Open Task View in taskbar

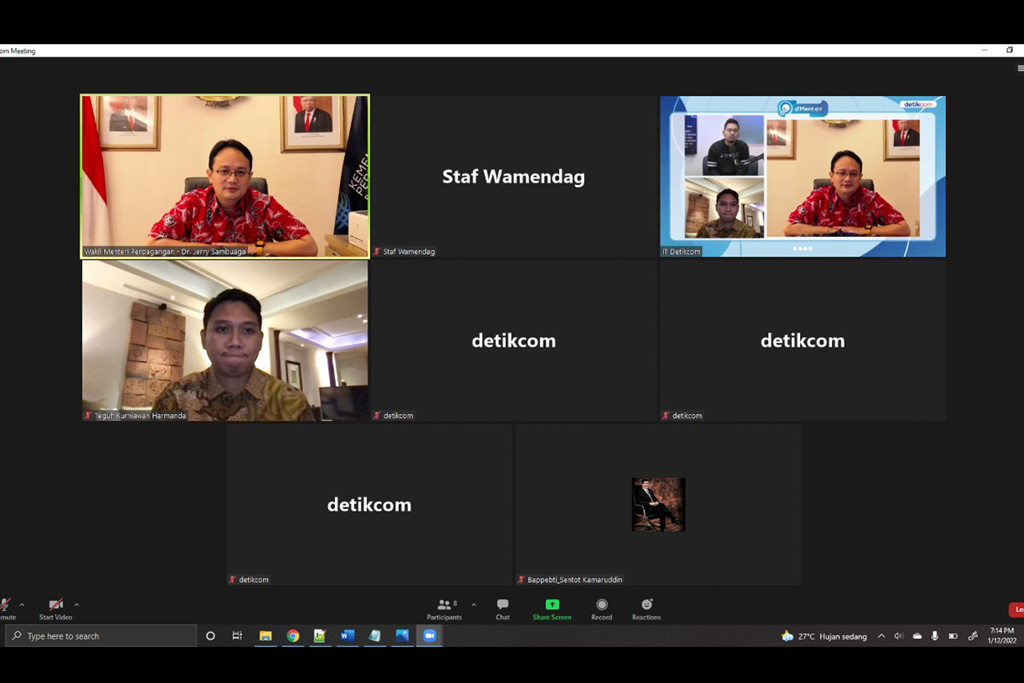point(237,636)
